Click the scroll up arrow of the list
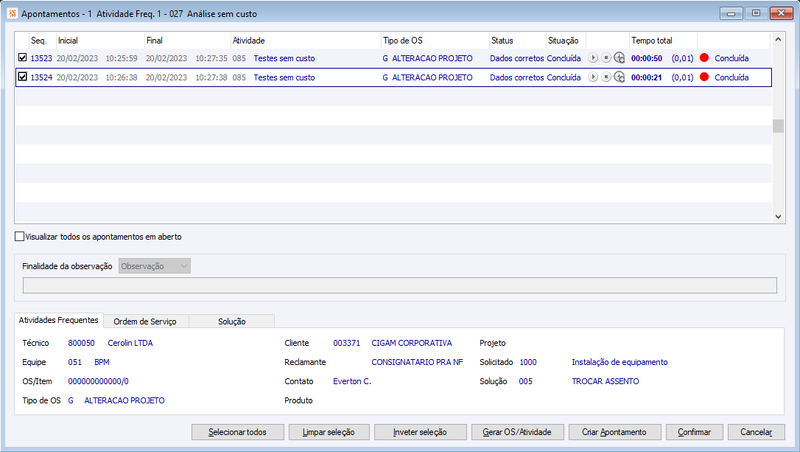The image size is (800, 452). coord(778,39)
